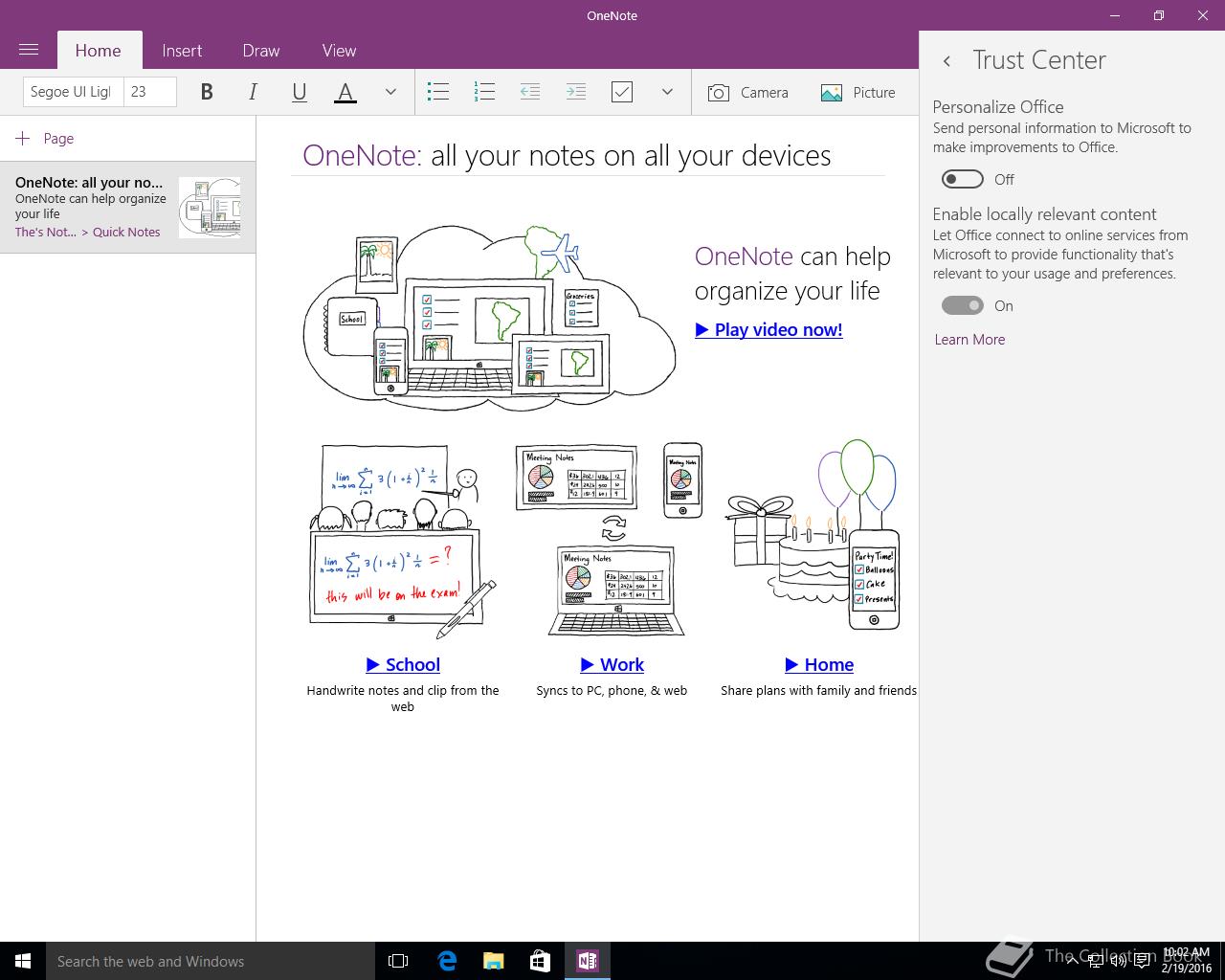1225x980 pixels.
Task: Add a to-do checkbox tag
Action: pyautogui.click(x=622, y=92)
